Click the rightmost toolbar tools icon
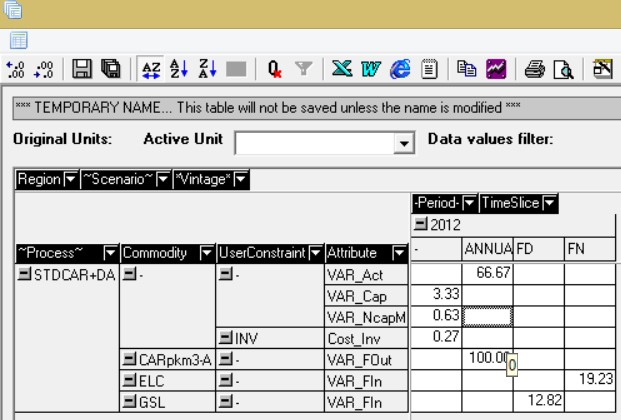Viewport: 621px width, 420px height. pyautogui.click(x=603, y=69)
